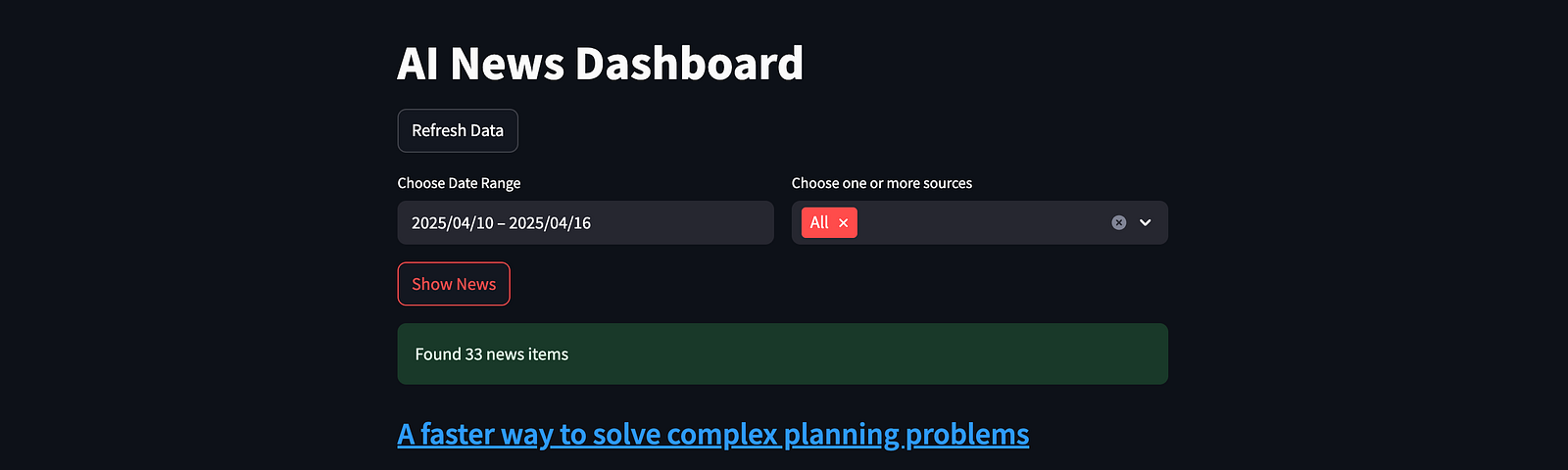This screenshot has height=470, width=1568.
Task: Click the end date 2025/04/16
Action: [x=550, y=223]
